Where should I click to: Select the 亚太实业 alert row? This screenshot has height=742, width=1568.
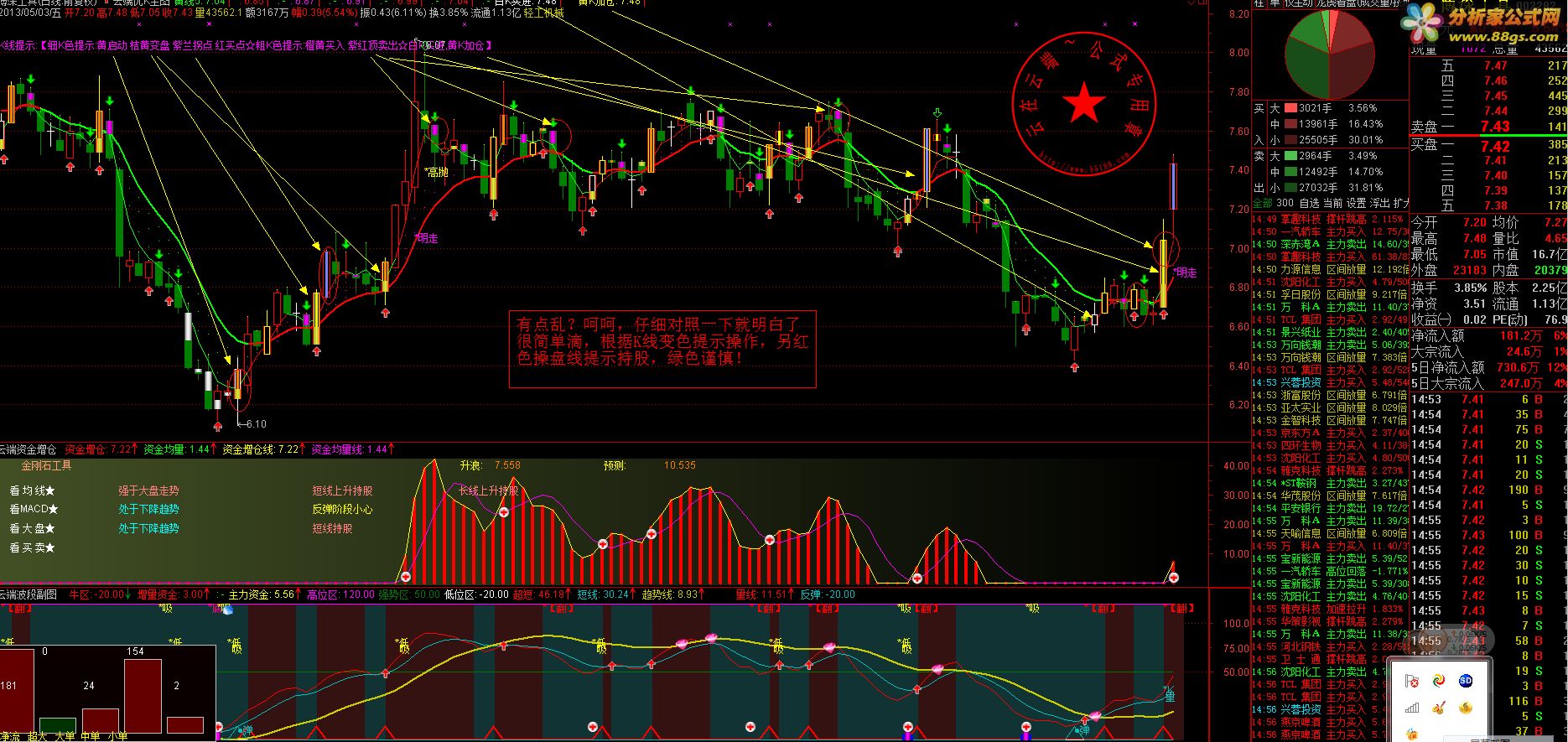(x=1331, y=407)
